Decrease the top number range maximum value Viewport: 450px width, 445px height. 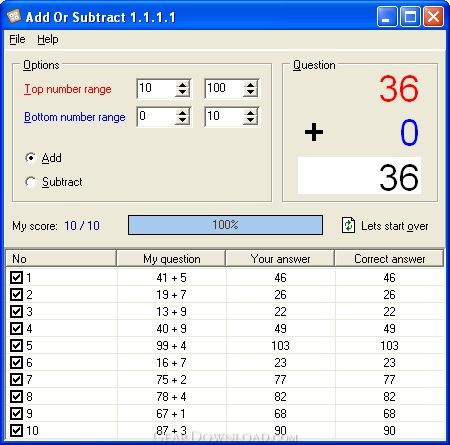click(250, 93)
